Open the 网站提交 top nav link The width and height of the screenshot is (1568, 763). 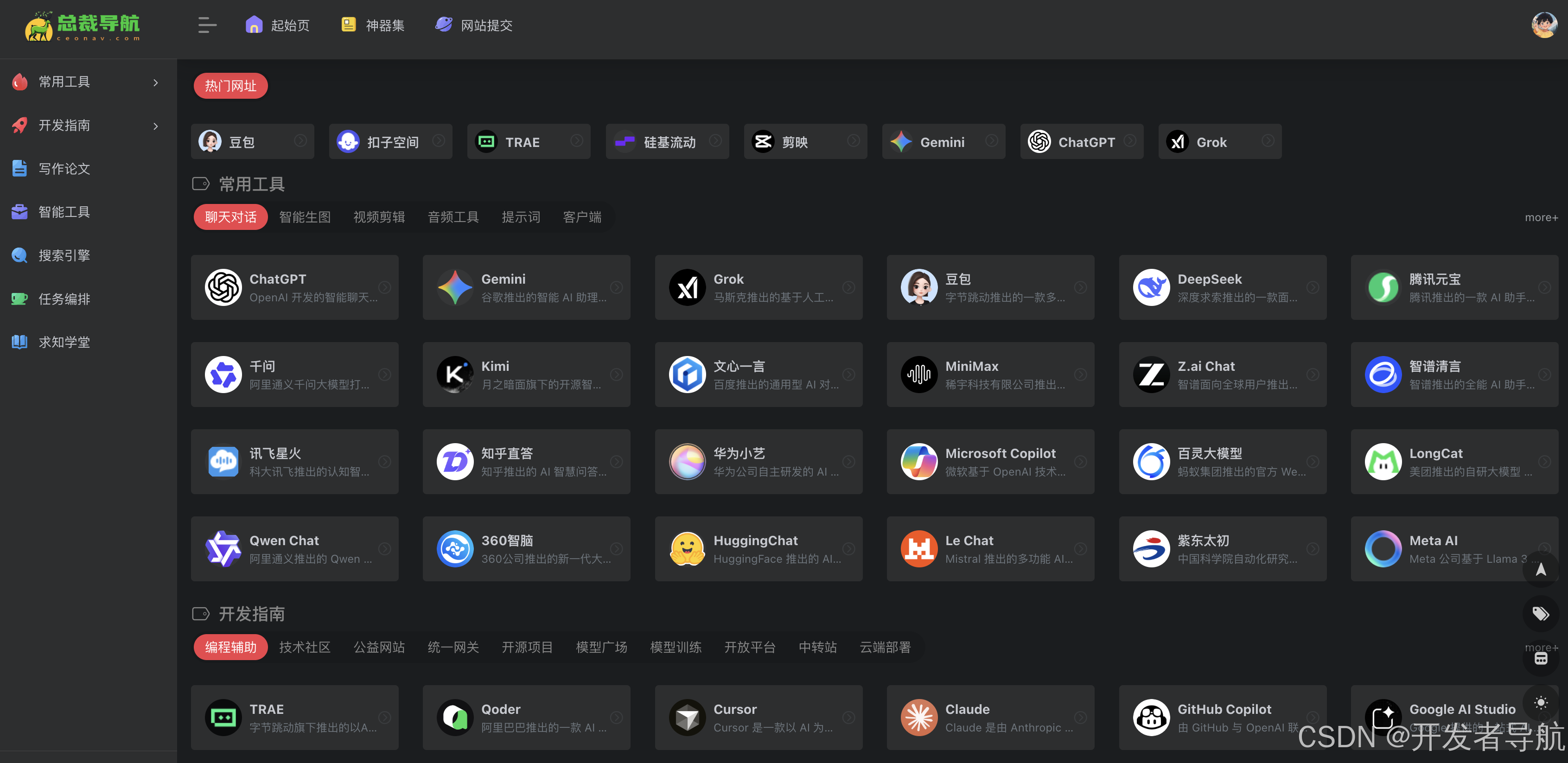474,25
